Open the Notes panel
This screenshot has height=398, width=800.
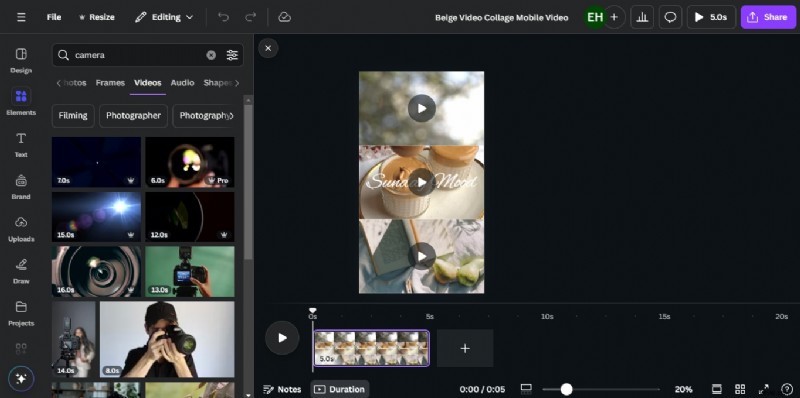[x=282, y=389]
